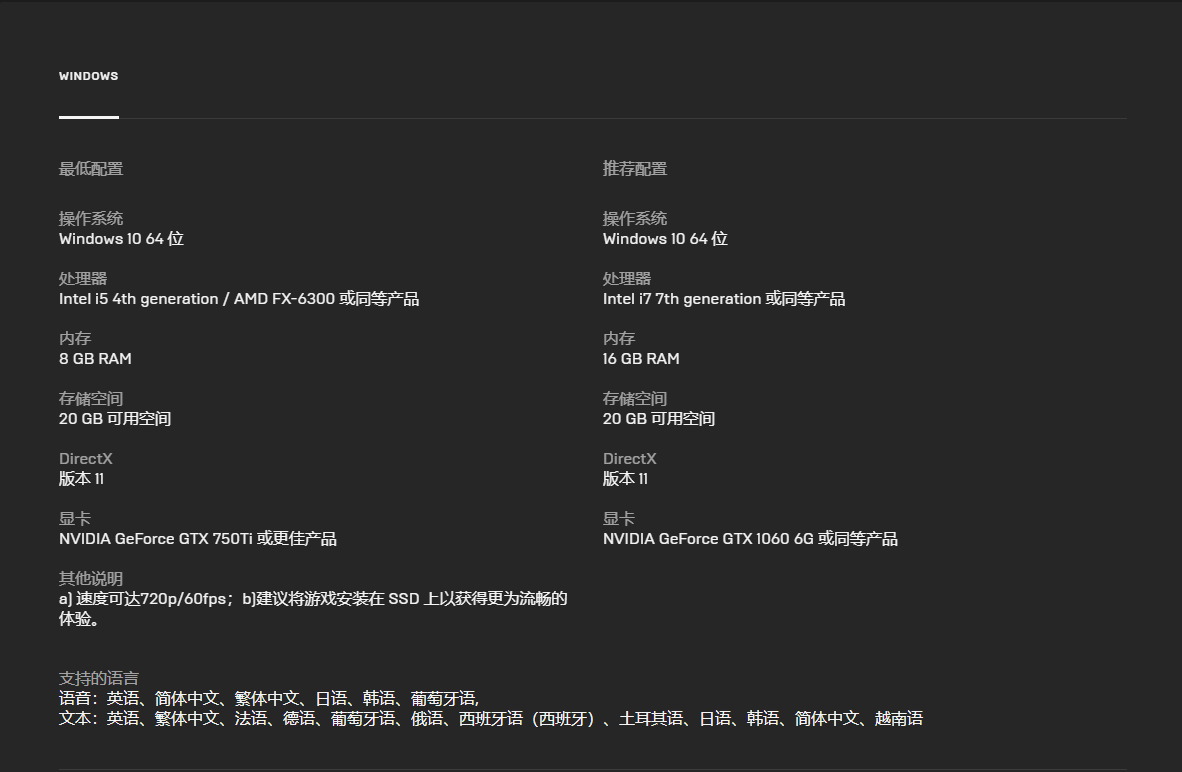This screenshot has height=772, width=1182.
Task: Click the 8 GB RAM value
Action: point(95,359)
